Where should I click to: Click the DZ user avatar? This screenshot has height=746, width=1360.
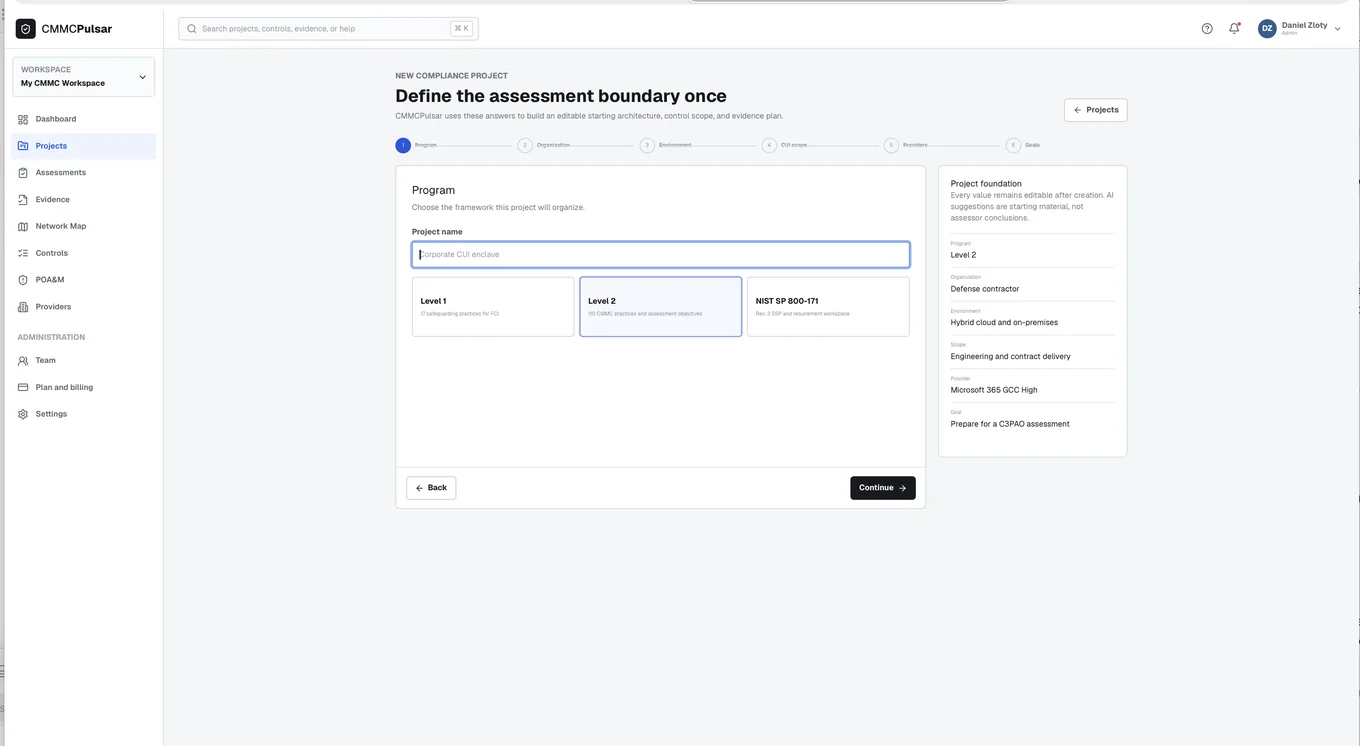[1267, 29]
